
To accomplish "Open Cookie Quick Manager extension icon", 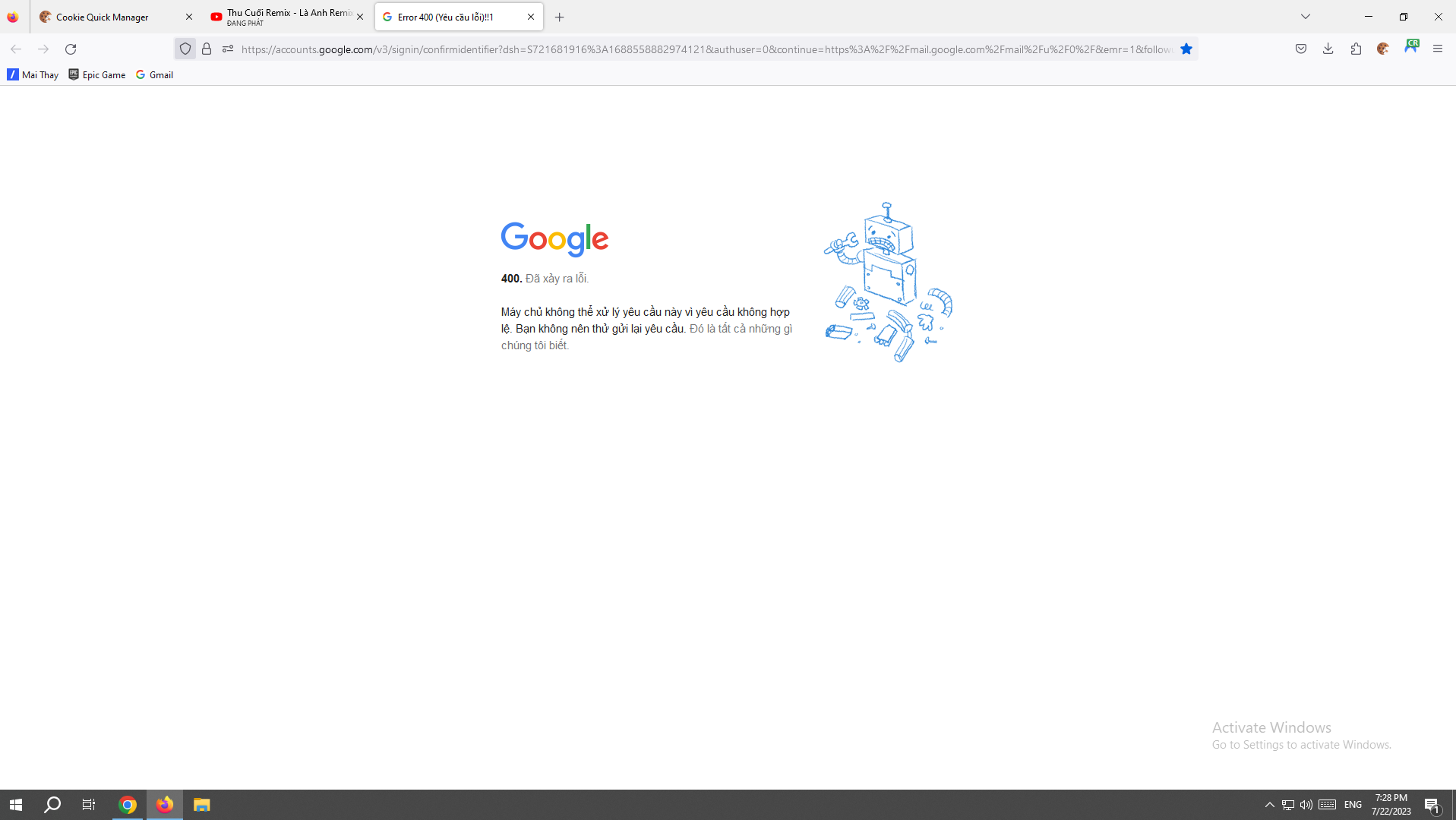I will 1383,49.
